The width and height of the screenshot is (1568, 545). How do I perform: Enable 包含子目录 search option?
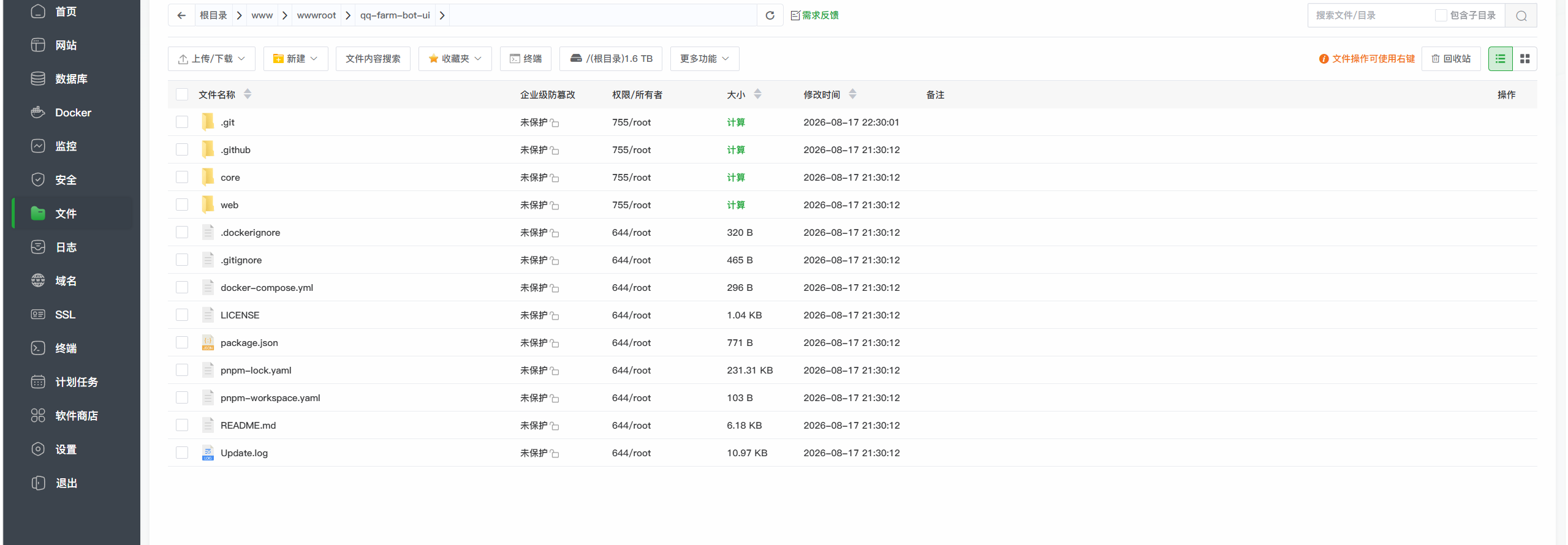coord(1441,15)
